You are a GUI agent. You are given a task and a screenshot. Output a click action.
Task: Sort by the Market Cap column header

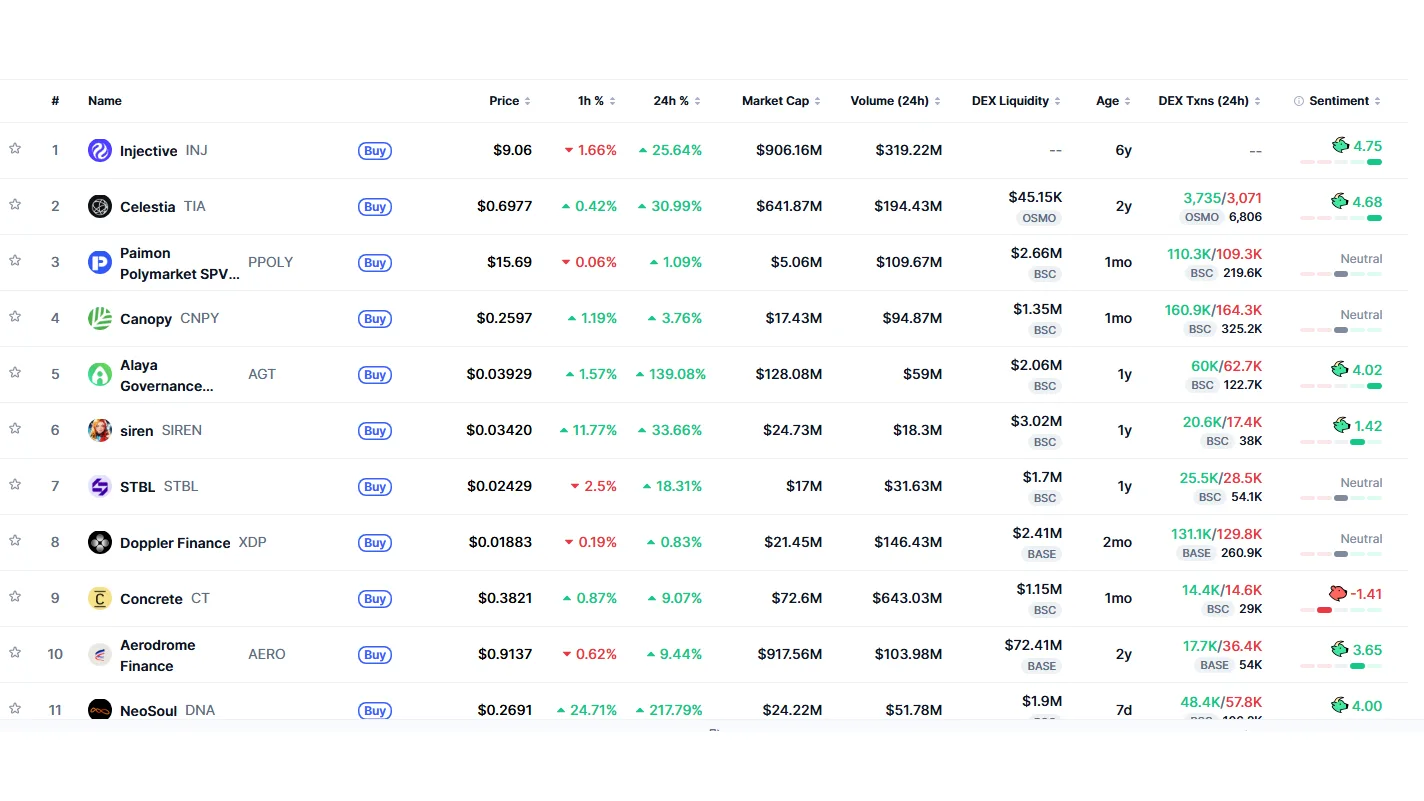pyautogui.click(x=781, y=101)
